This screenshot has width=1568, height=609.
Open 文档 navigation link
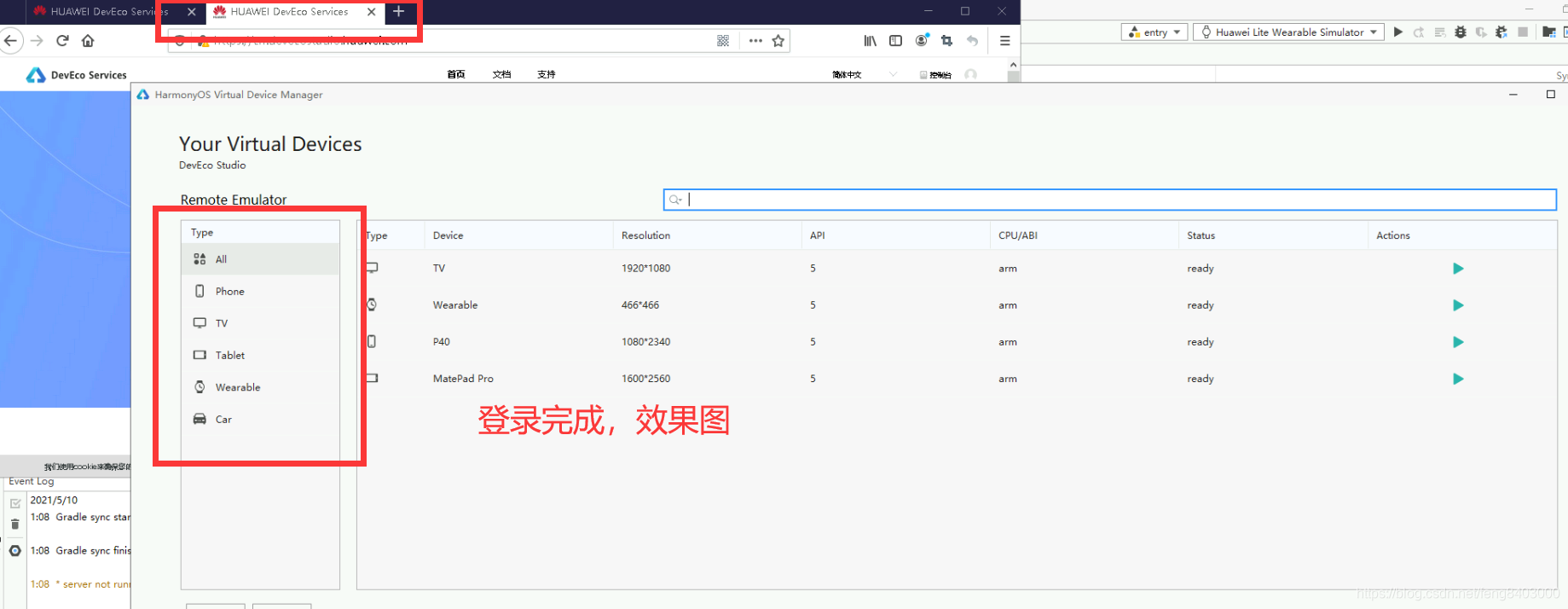click(x=501, y=74)
